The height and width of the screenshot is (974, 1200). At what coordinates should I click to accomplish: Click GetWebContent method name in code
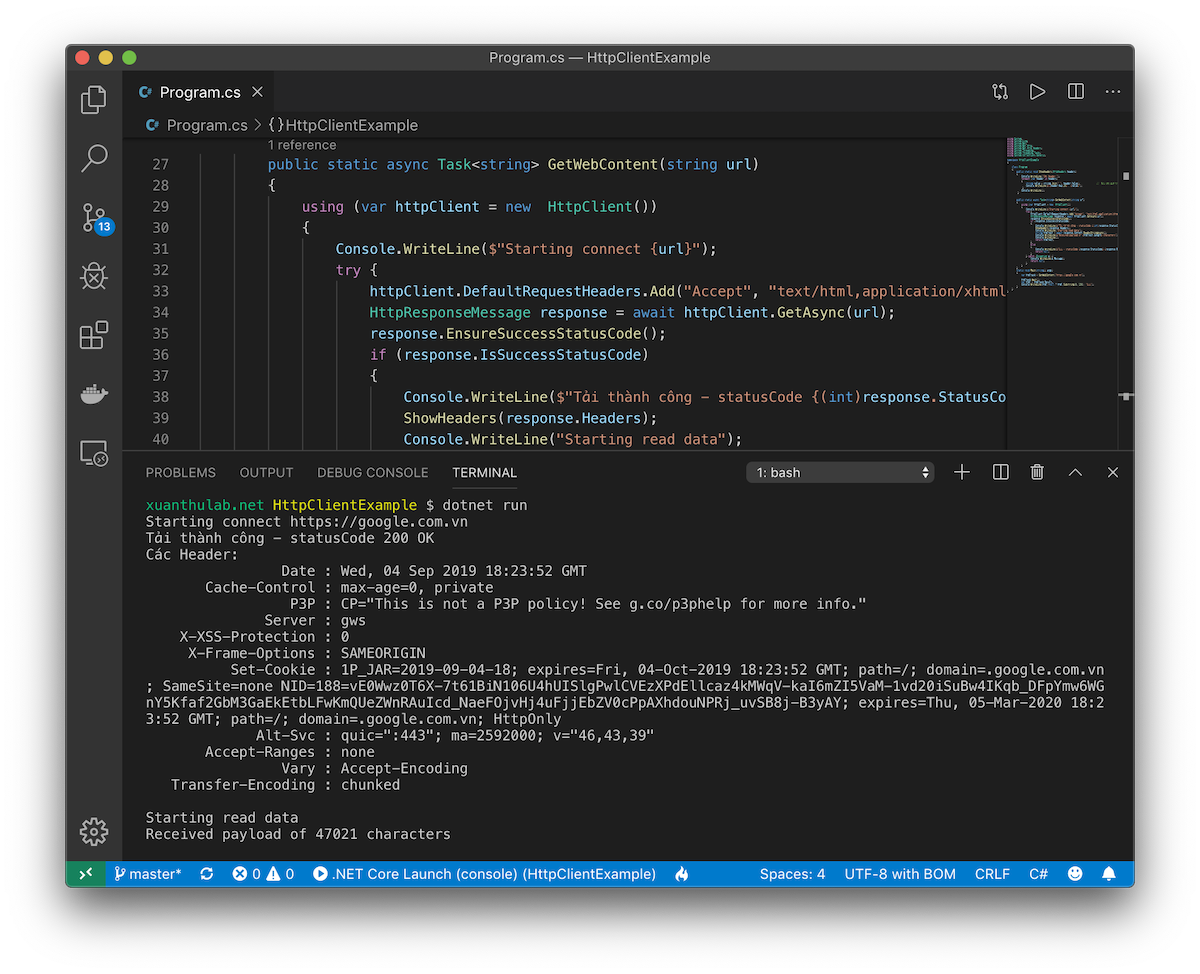[603, 164]
